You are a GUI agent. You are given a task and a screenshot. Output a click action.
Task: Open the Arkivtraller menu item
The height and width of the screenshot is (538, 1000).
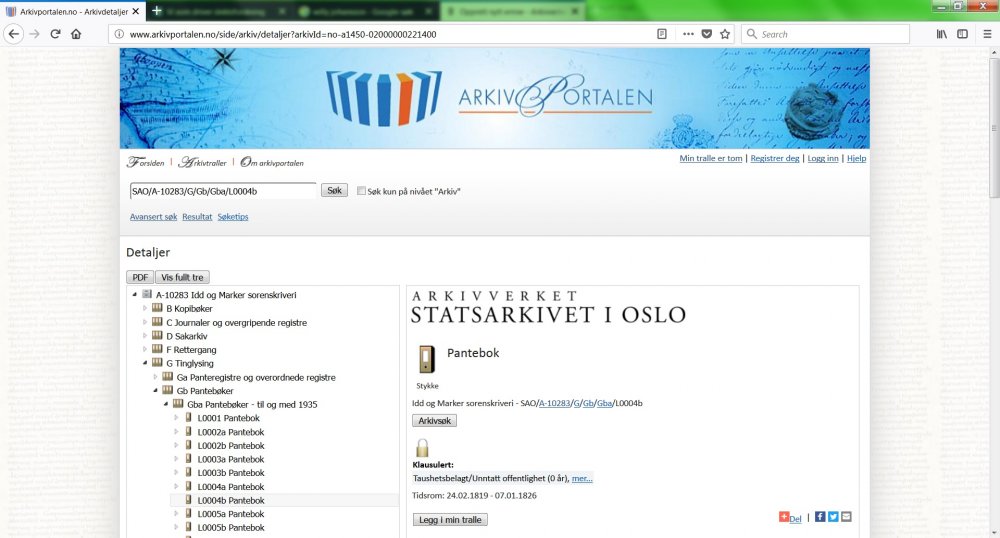[x=202, y=162]
